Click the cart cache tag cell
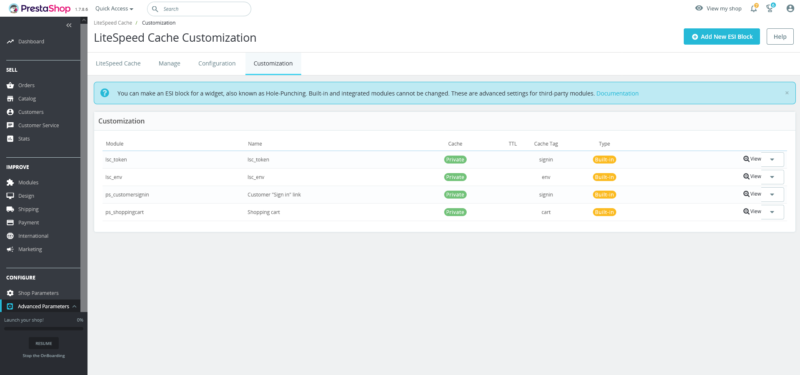The width and height of the screenshot is (800, 375). coord(546,212)
